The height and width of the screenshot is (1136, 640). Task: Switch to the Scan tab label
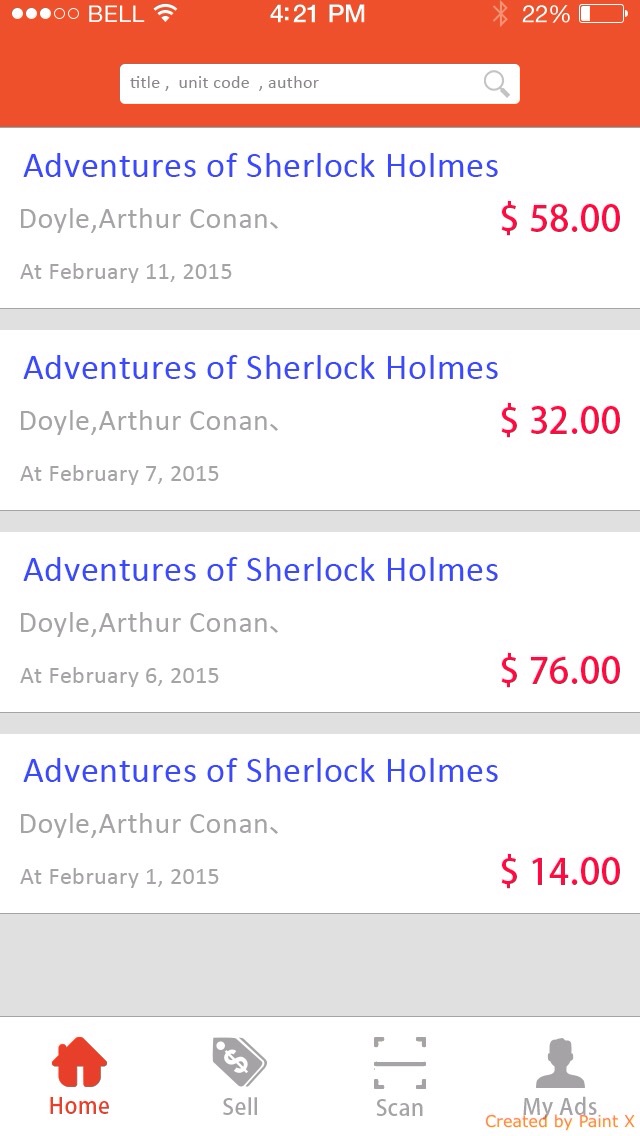click(399, 1108)
